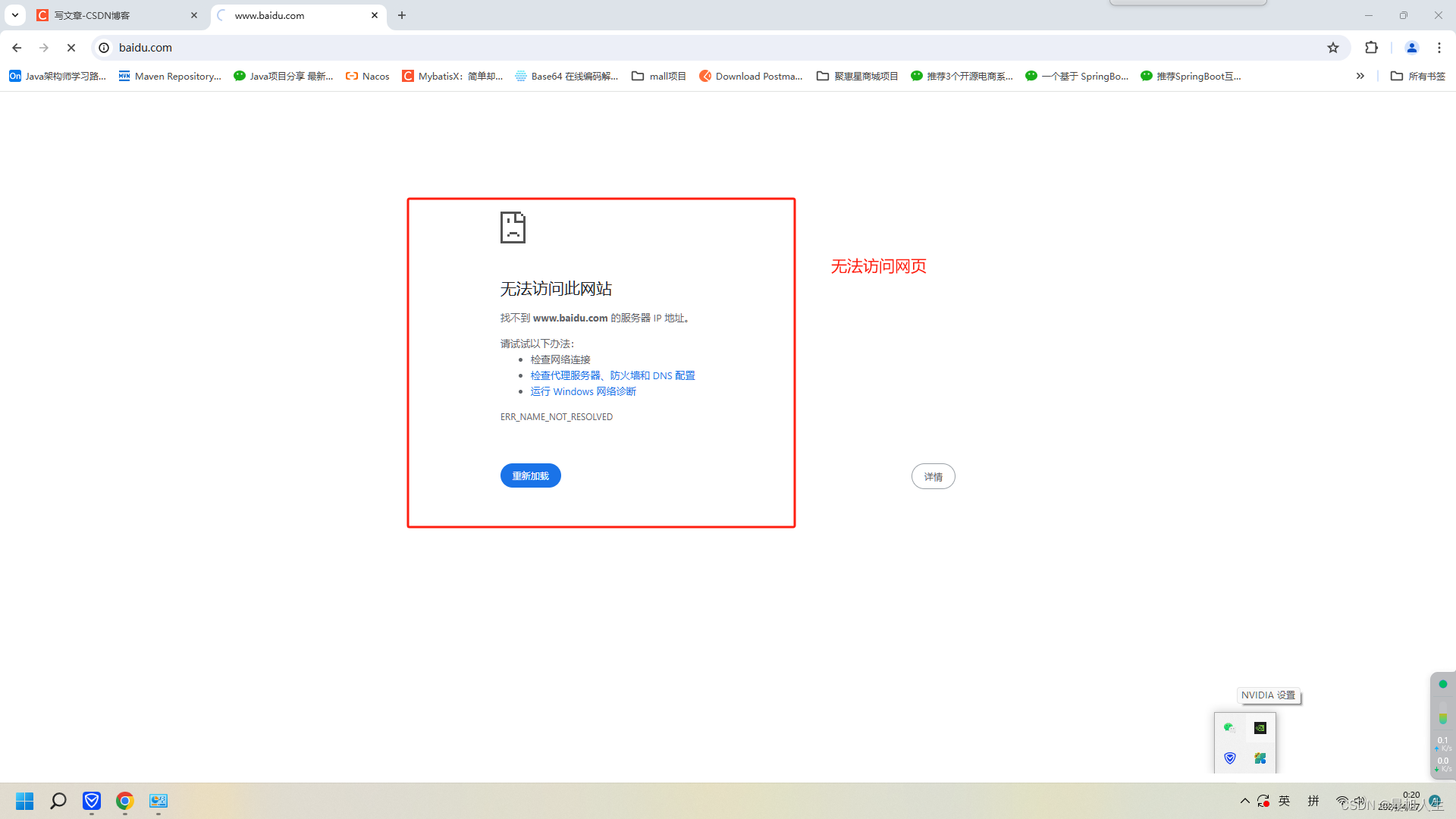The image size is (1456, 819).
Task: Stop loading the page
Action: click(71, 48)
